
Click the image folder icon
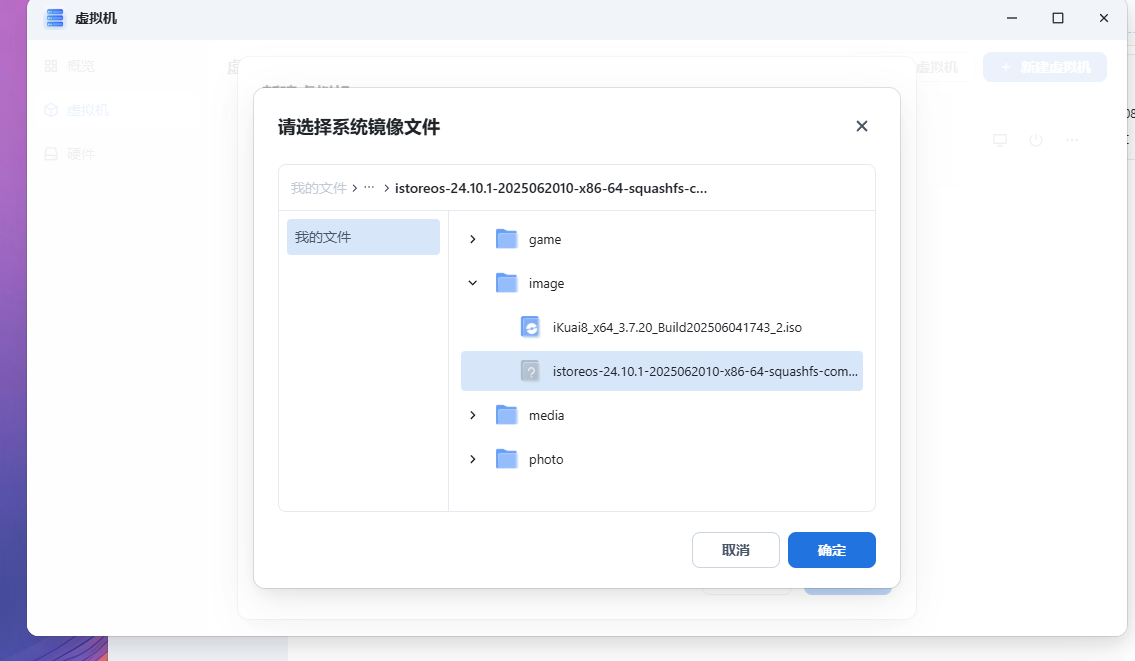(x=507, y=283)
